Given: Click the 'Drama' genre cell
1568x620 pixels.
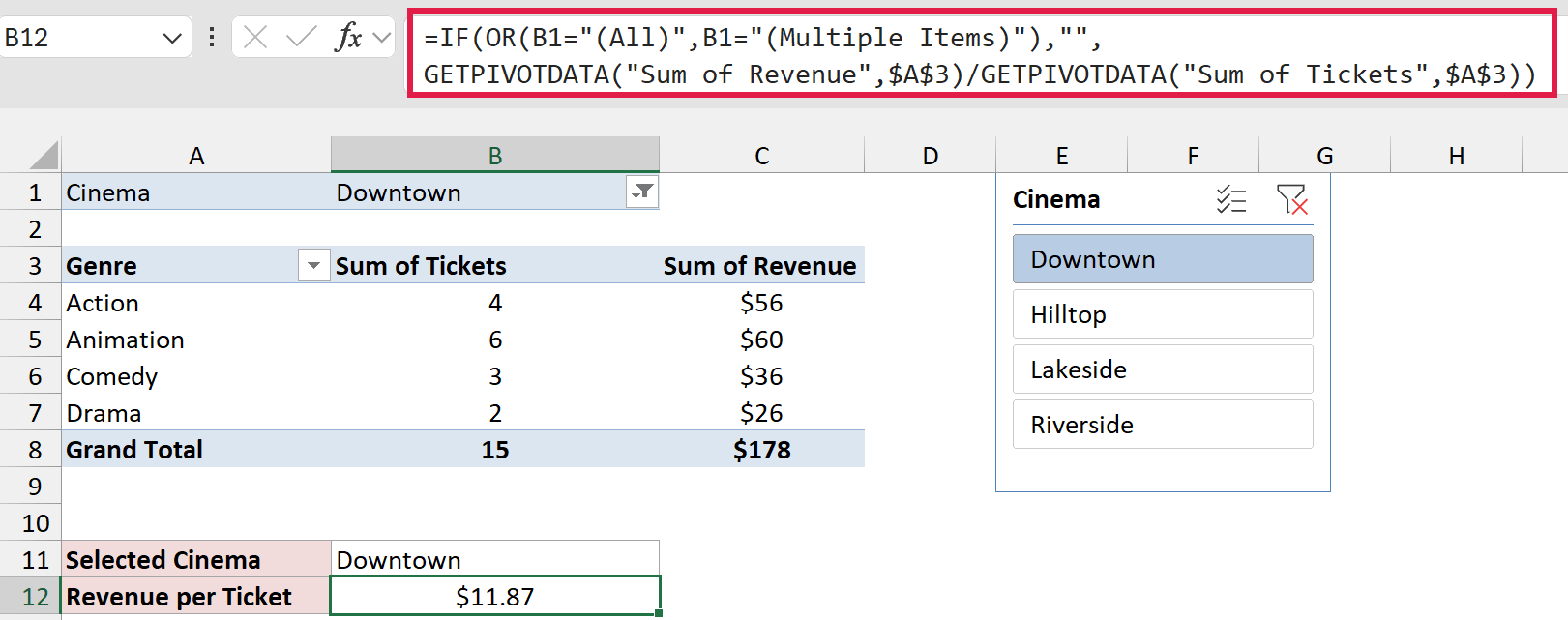Looking at the screenshot, I should pos(196,413).
